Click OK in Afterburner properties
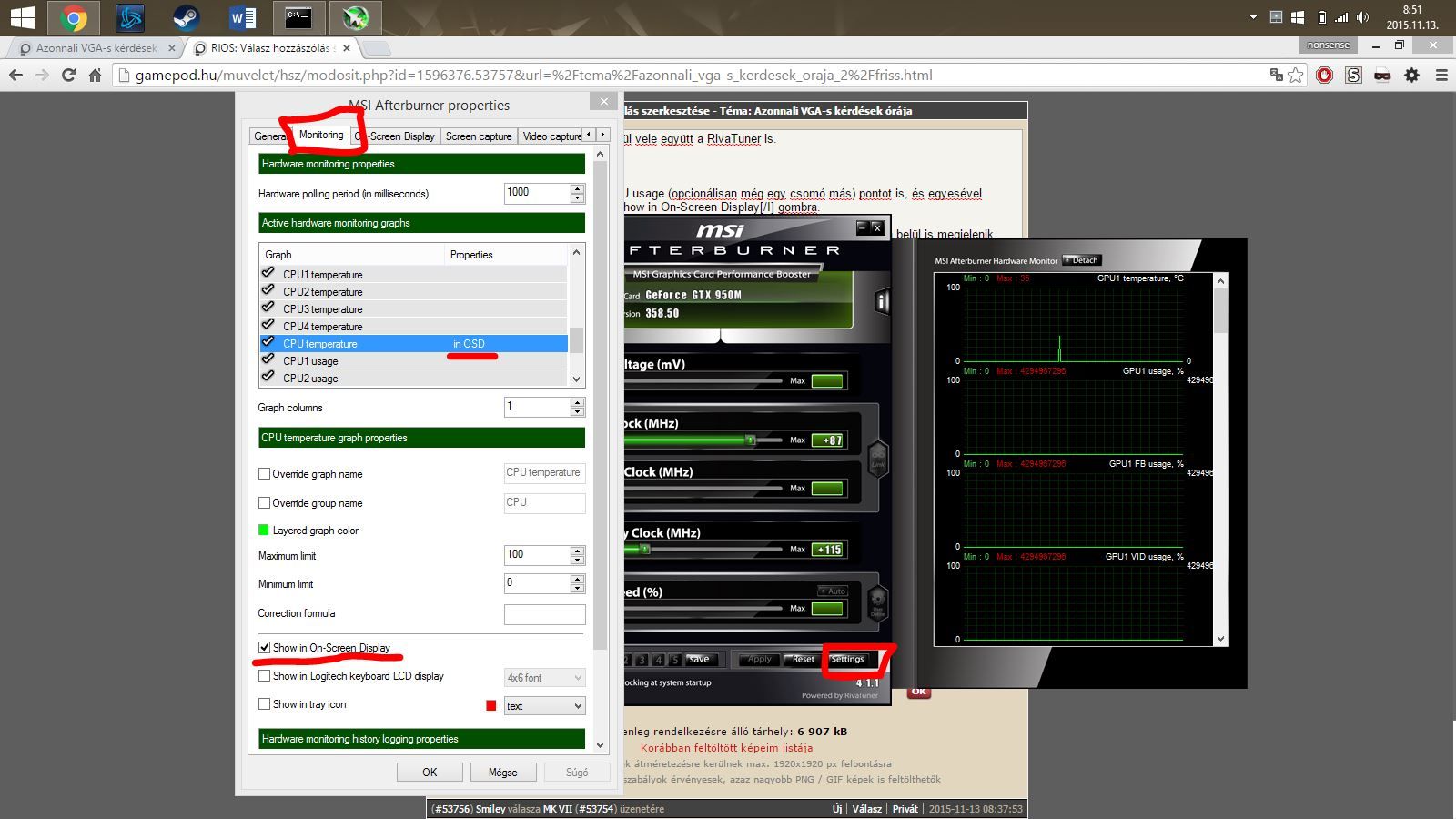This screenshot has width=1456, height=819. 430,772
